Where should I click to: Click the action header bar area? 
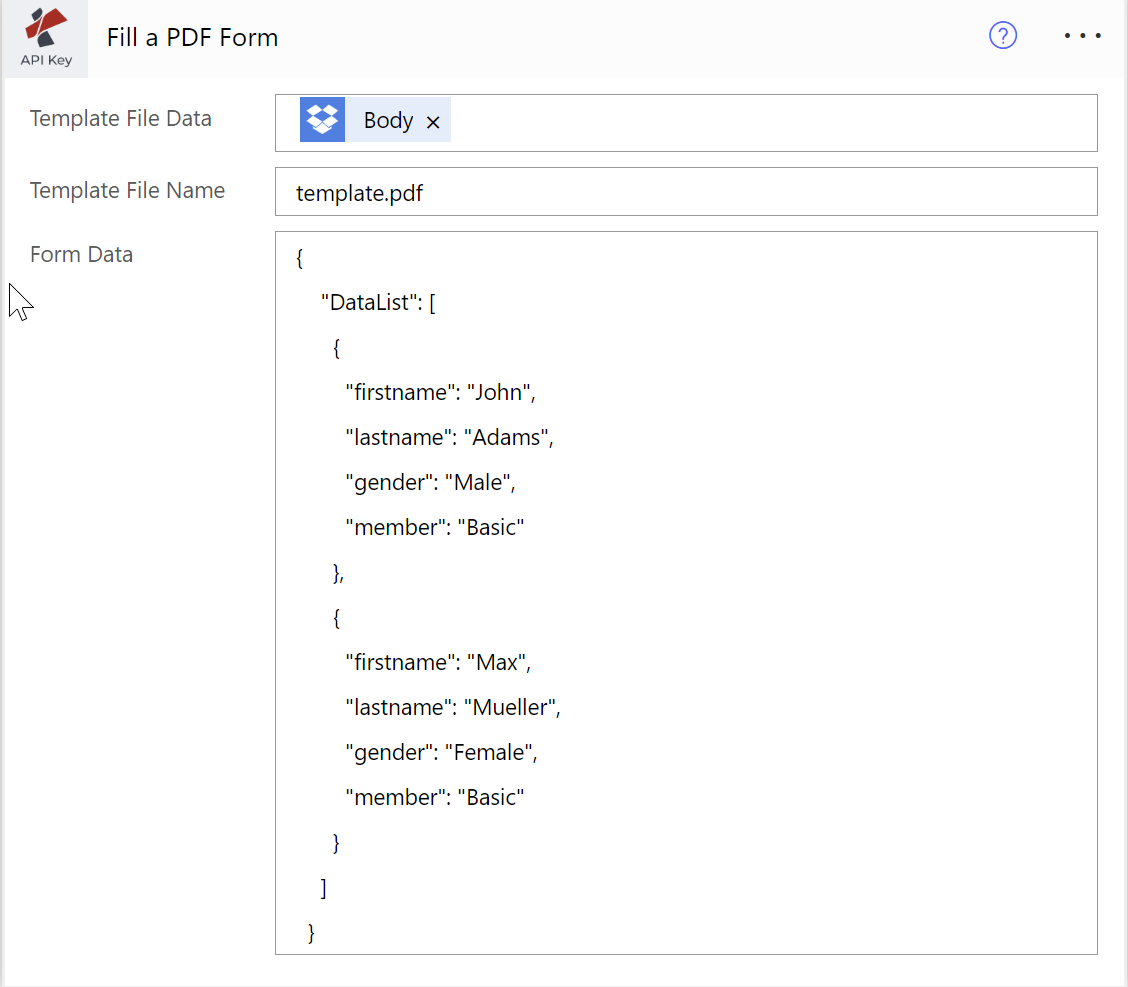coord(600,37)
